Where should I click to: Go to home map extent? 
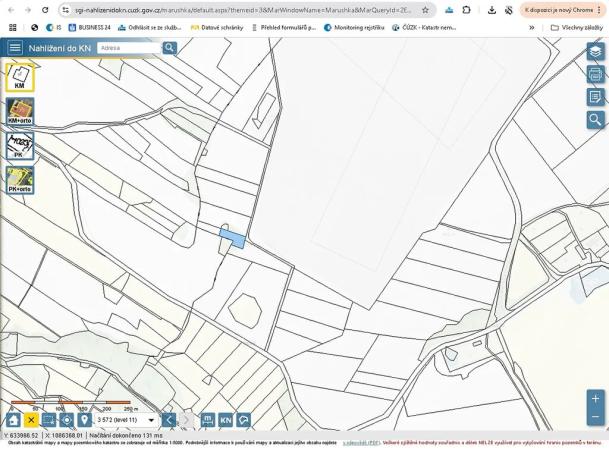pyautogui.click(x=13, y=420)
